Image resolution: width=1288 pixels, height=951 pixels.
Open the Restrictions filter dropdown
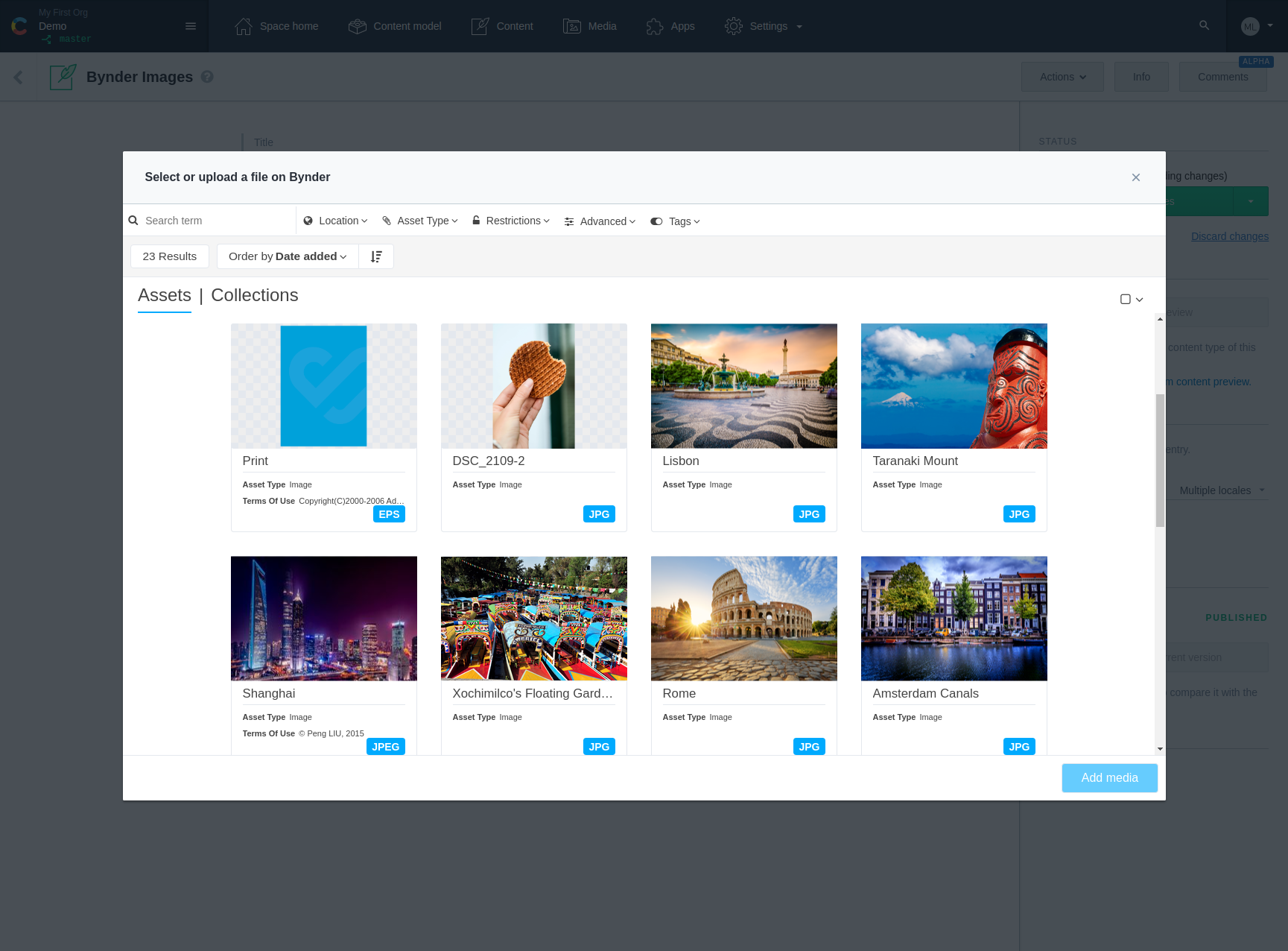tap(511, 221)
